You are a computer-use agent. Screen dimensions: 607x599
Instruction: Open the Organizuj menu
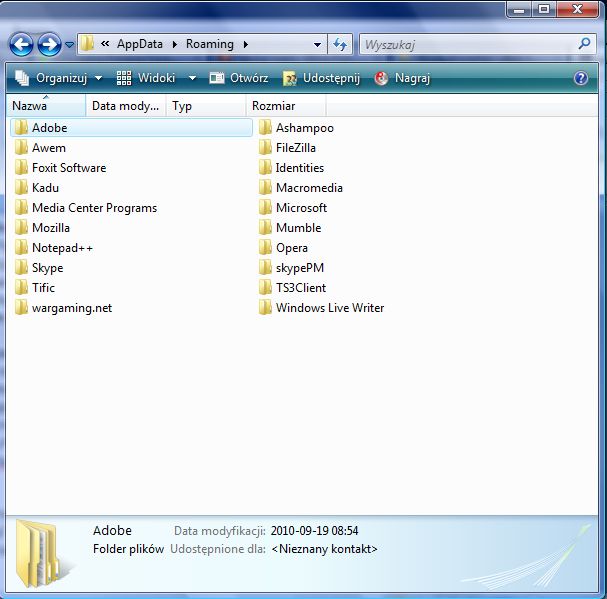tap(58, 78)
